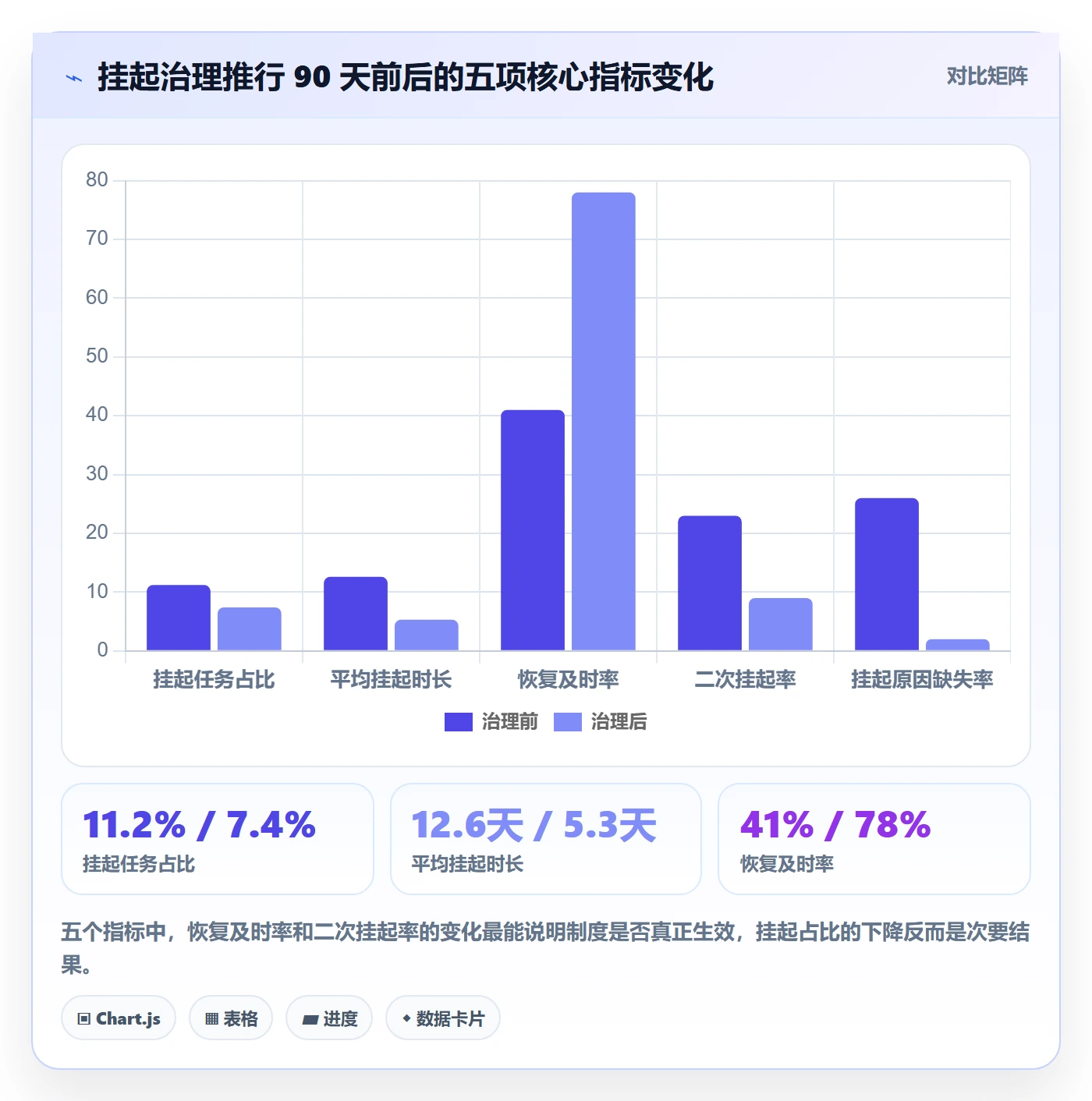The height and width of the screenshot is (1101, 1092).
Task: Select the 治理后 bar for 平均挂起时长
Action: [x=427, y=635]
